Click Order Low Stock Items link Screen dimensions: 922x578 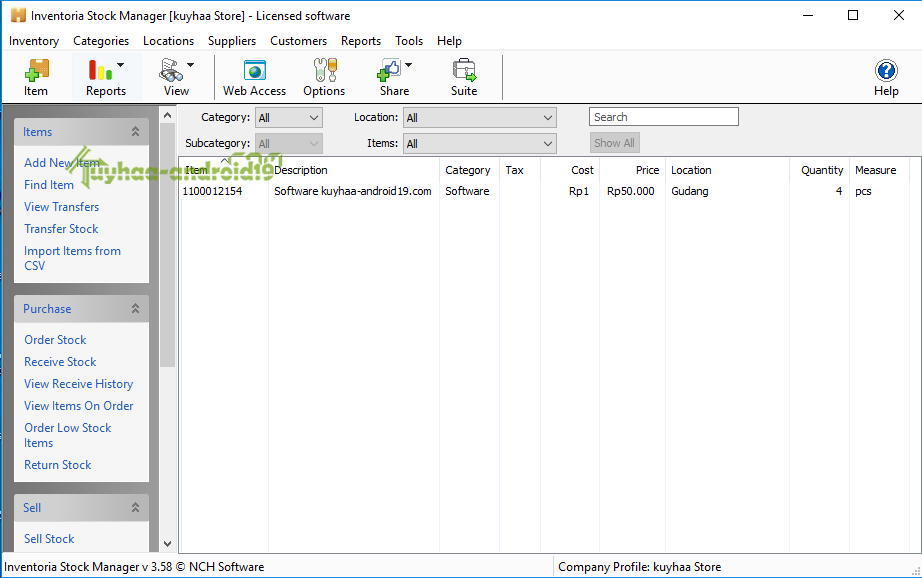[68, 435]
